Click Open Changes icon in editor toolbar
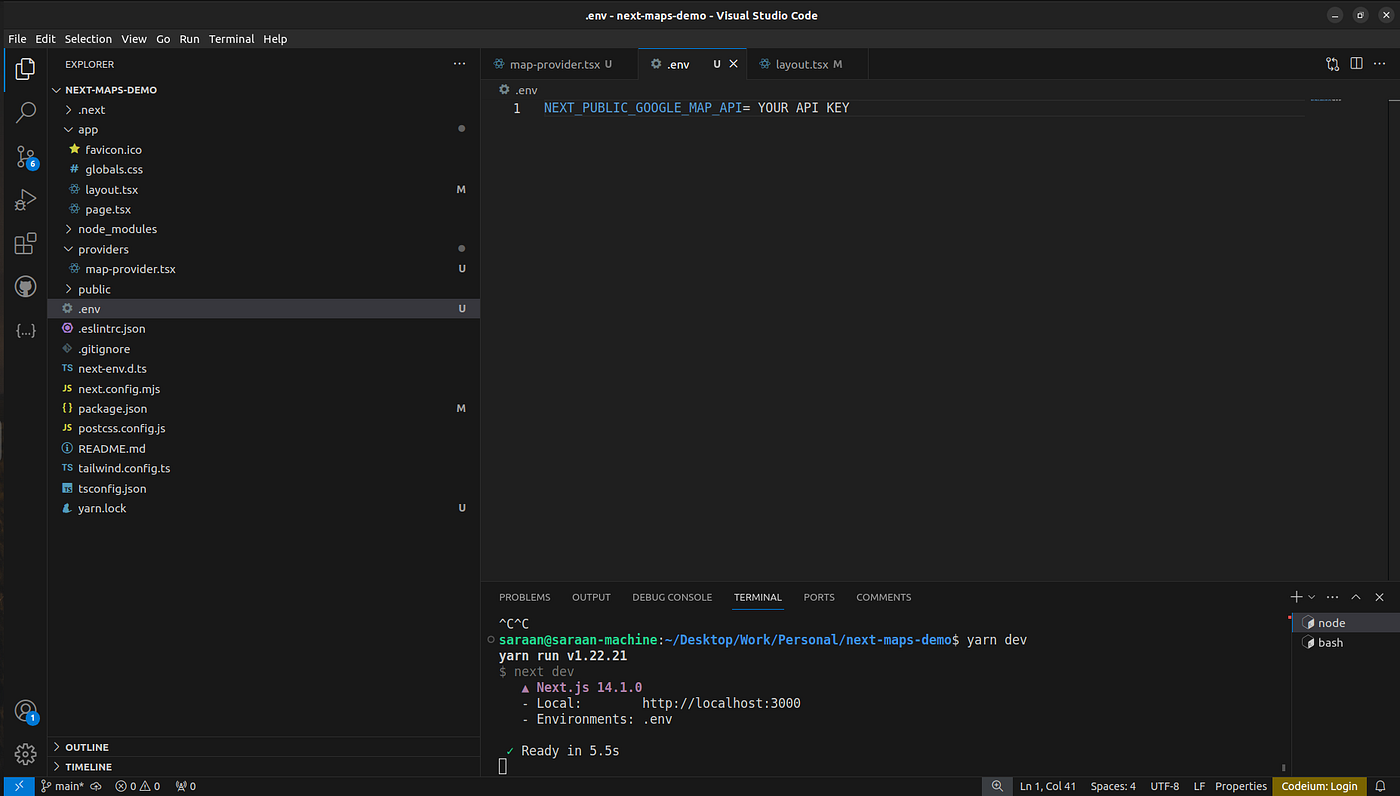The image size is (1400, 796). pyautogui.click(x=1332, y=64)
